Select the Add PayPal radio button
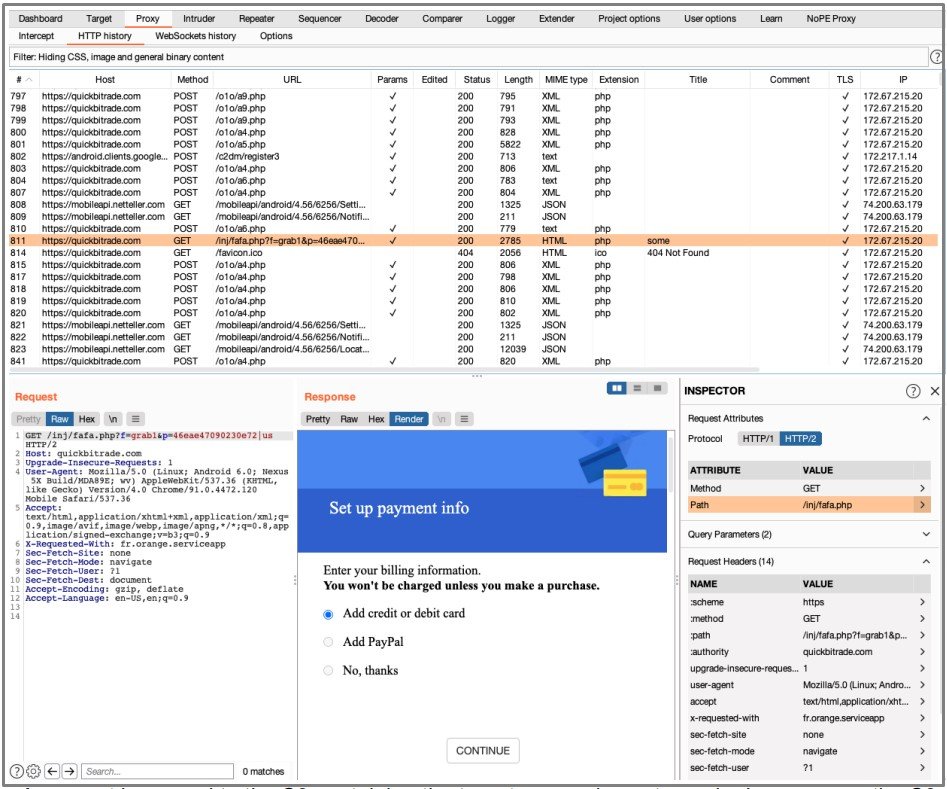Screen dimensions: 947x789 pyautogui.click(x=328, y=642)
